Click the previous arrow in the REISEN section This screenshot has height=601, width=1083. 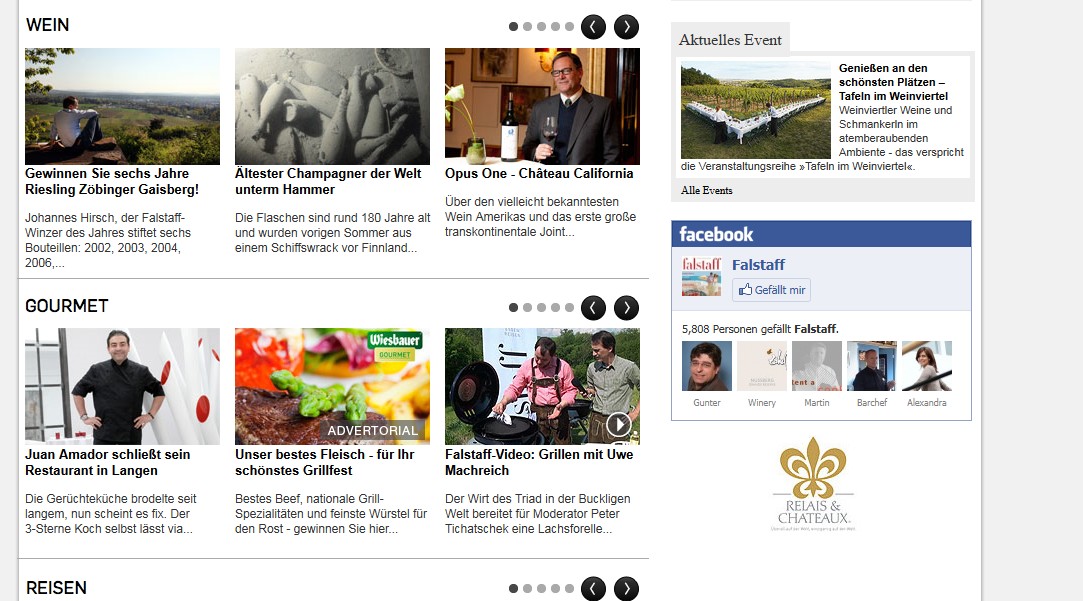point(593,589)
